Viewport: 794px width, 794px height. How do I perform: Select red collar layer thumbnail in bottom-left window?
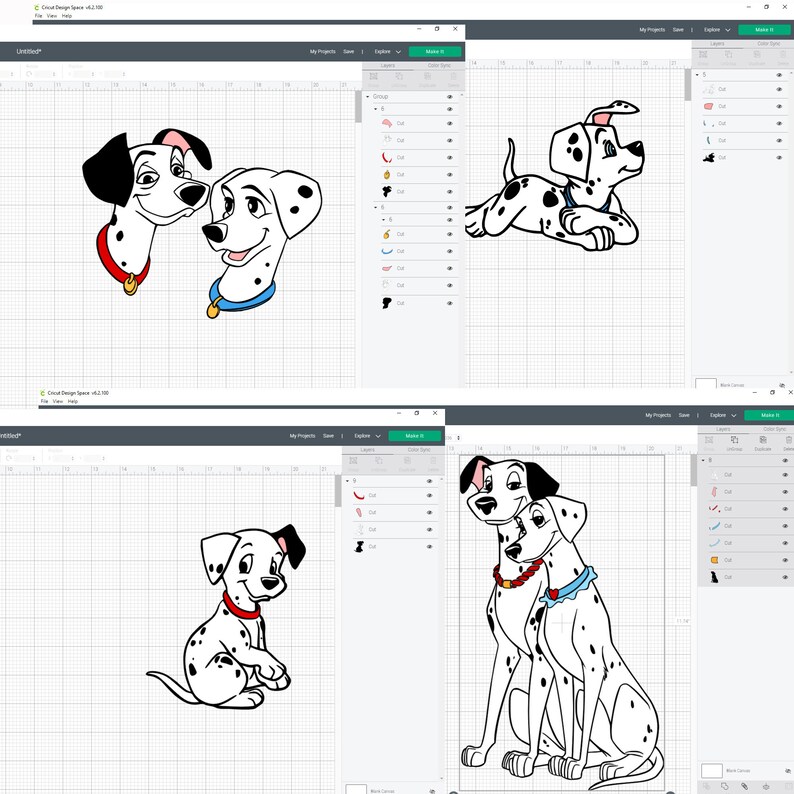[x=359, y=495]
